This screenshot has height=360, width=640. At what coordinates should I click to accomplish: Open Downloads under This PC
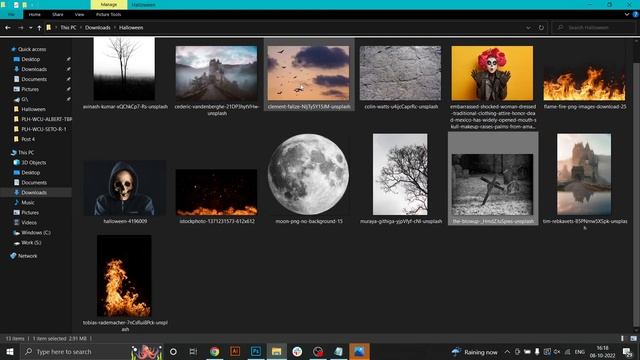[x=34, y=192]
